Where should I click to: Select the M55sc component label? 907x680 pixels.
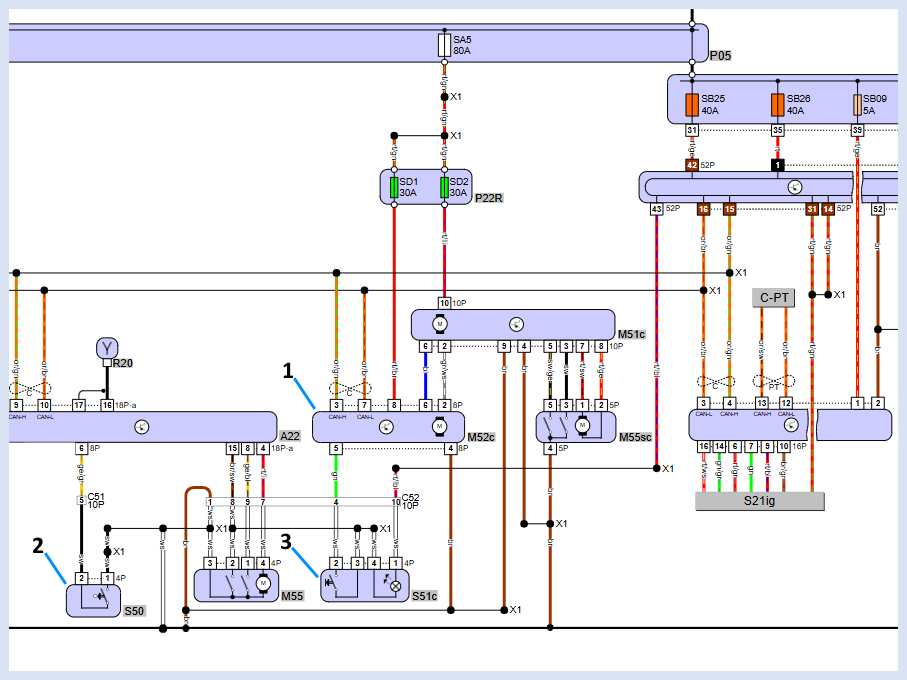[x=635, y=437]
